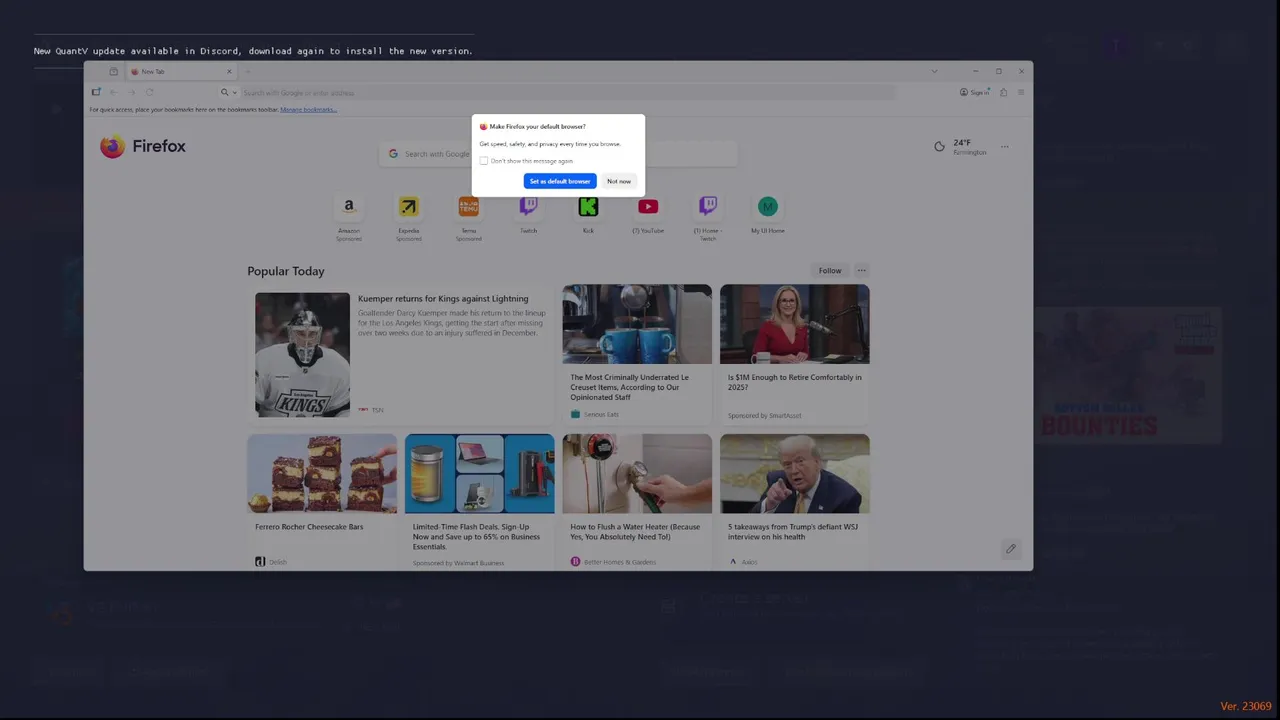Close the New Tab tab
The width and height of the screenshot is (1280, 720).
click(229, 71)
